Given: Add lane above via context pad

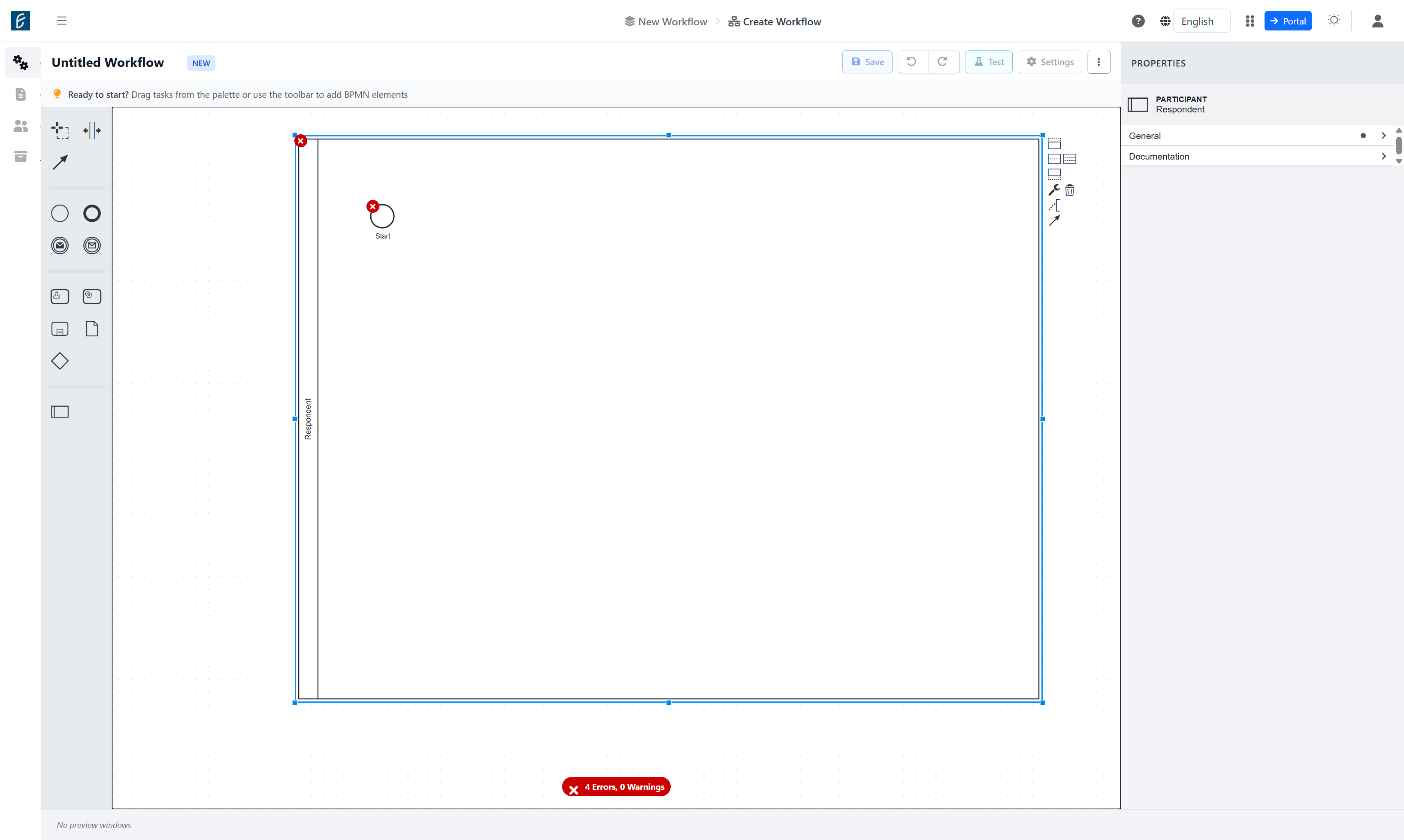Looking at the screenshot, I should coord(1054,143).
